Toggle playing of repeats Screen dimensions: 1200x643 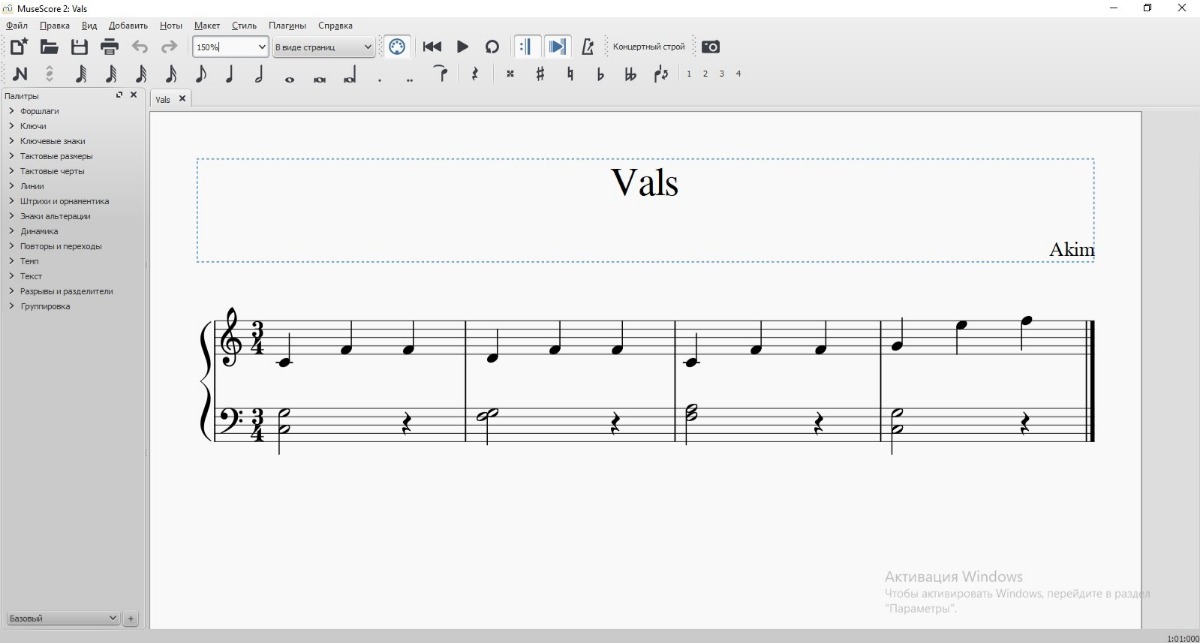click(x=527, y=47)
